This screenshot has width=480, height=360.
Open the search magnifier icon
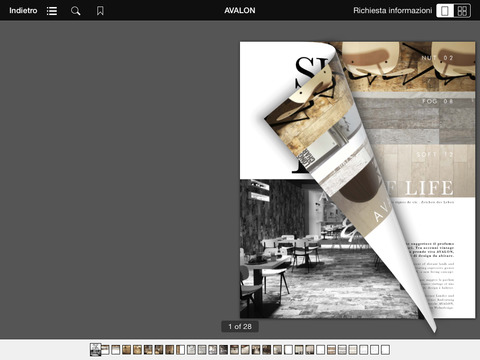tap(76, 11)
